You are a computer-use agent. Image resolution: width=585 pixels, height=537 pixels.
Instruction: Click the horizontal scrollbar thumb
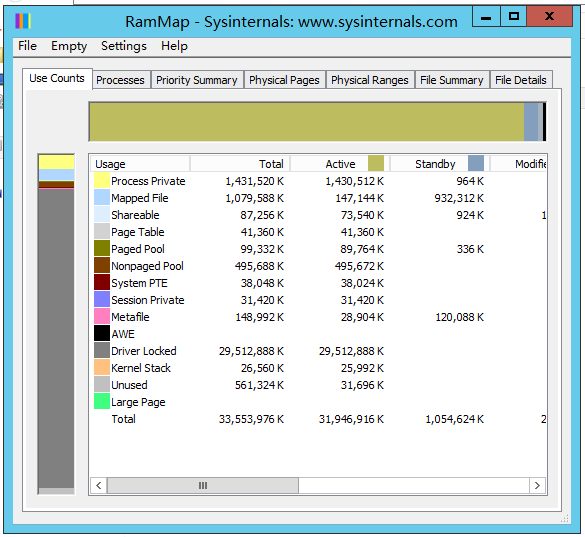[x=203, y=485]
